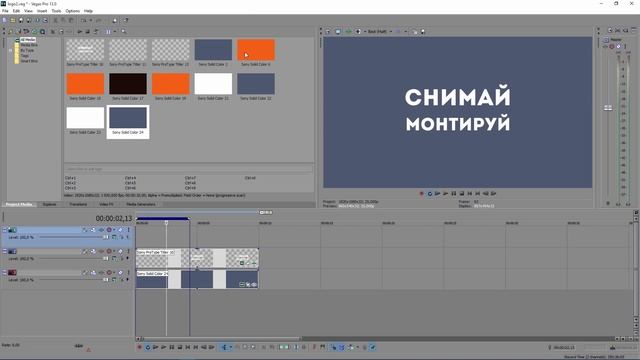
Task: Switch to the Transitions tab
Action: [78, 204]
